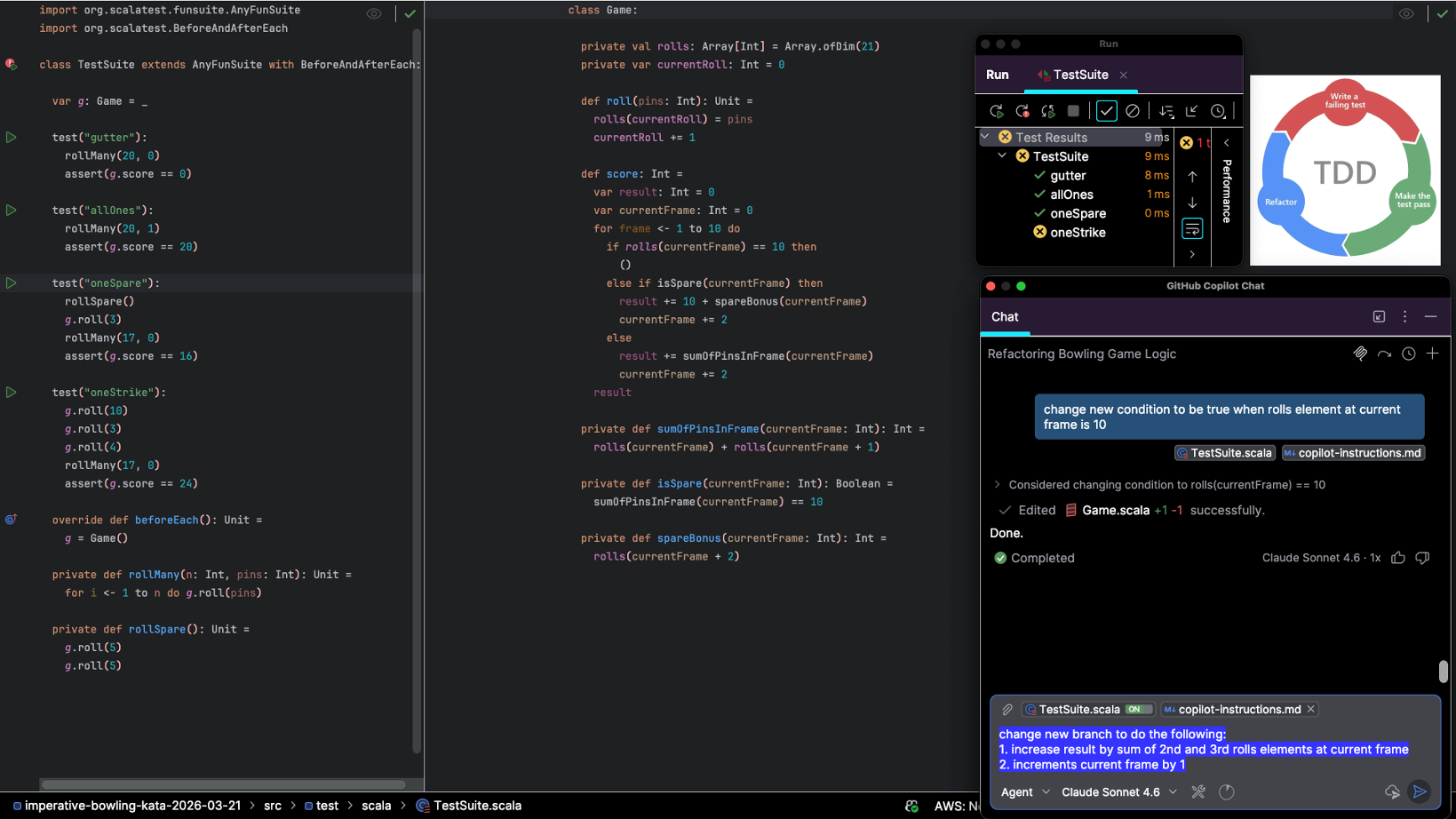Toggle Show Ignored tests filter

coord(1133,111)
